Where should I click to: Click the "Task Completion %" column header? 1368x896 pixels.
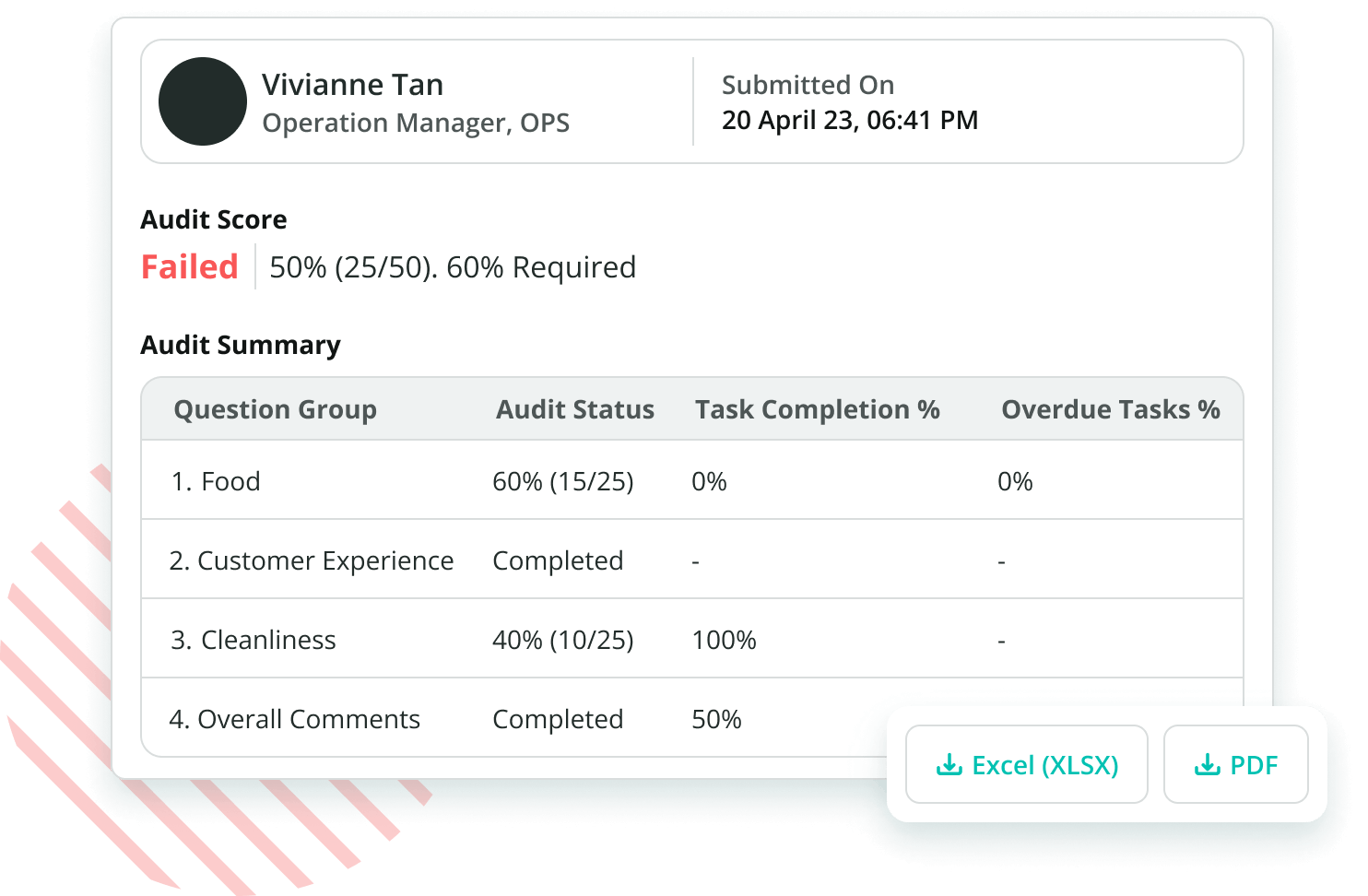click(818, 409)
